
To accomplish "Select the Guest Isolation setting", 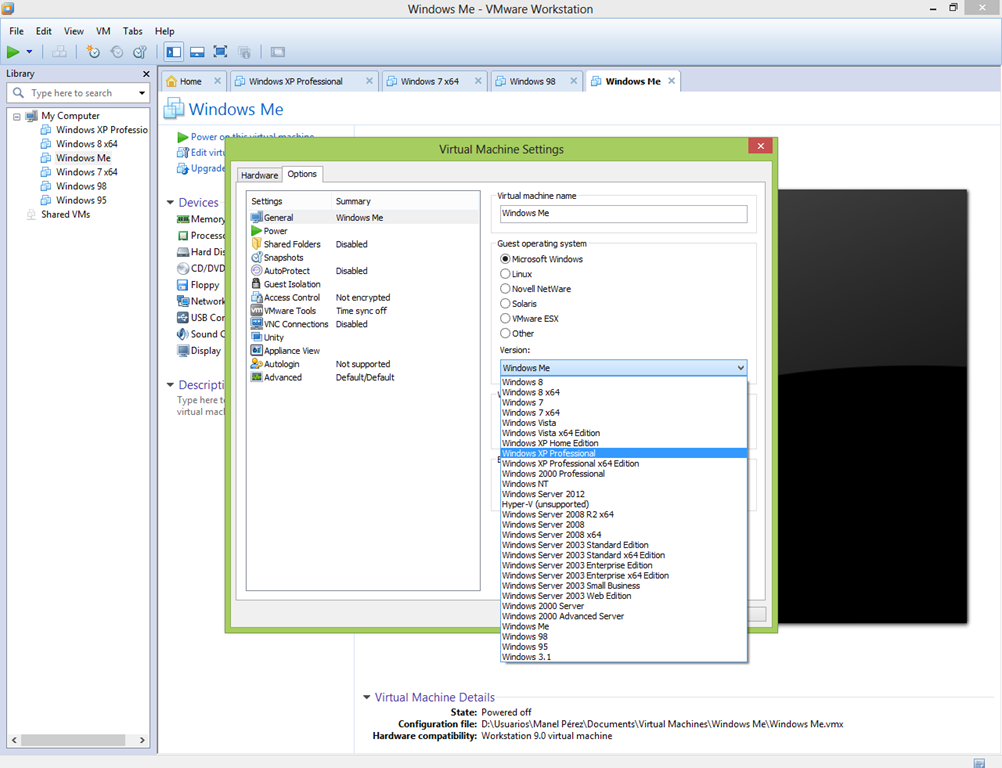I will click(291, 284).
